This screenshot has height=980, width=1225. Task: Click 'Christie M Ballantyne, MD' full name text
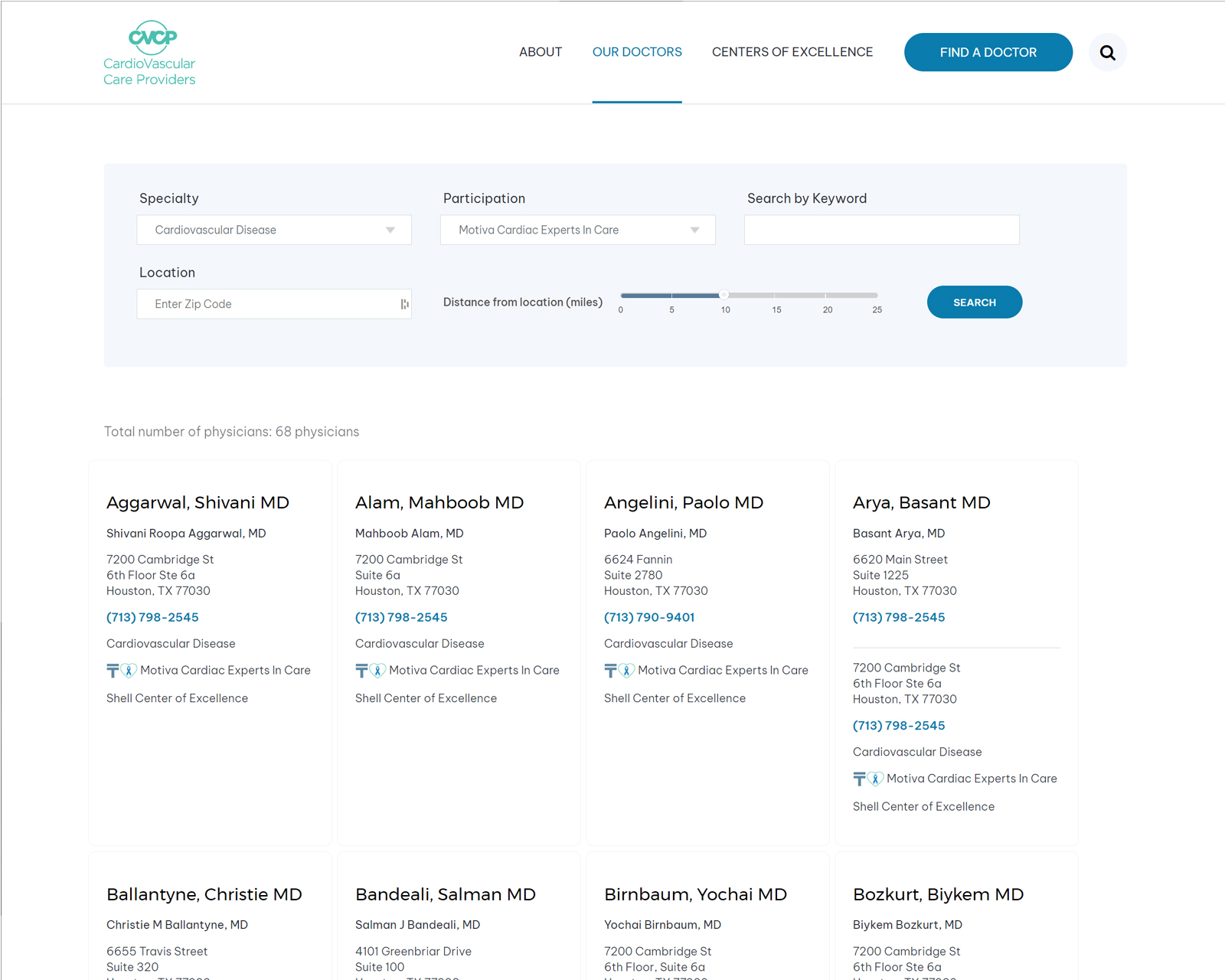(177, 925)
